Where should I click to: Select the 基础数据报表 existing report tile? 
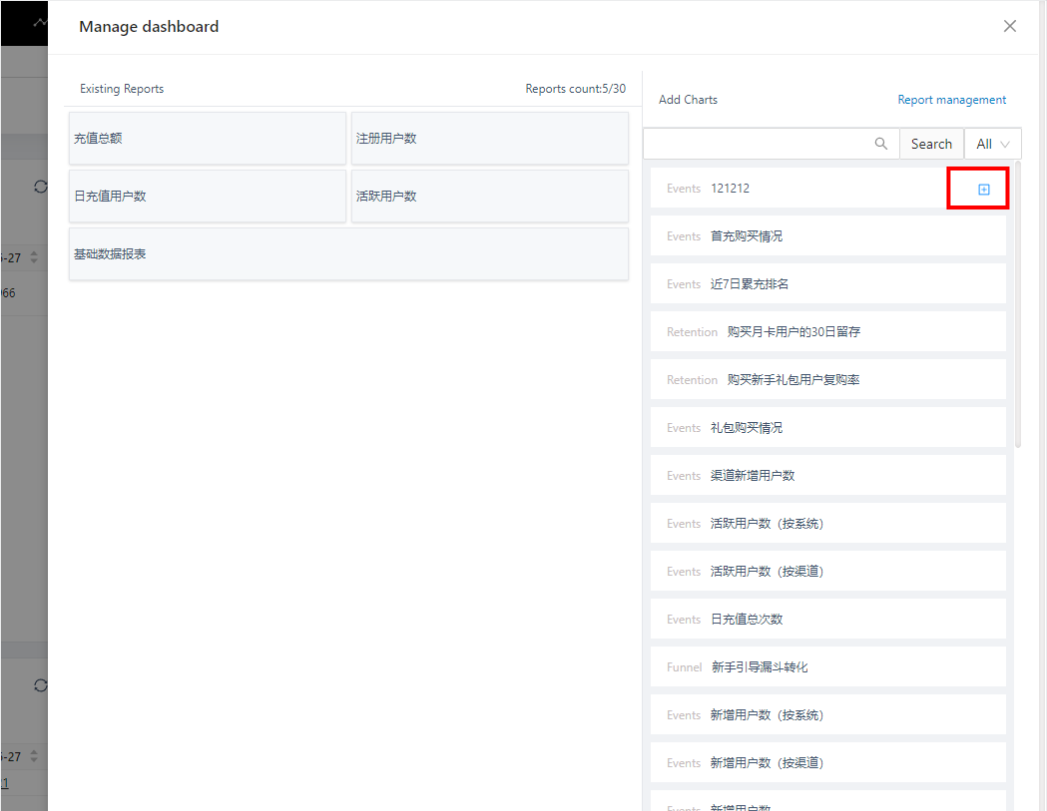coord(348,254)
